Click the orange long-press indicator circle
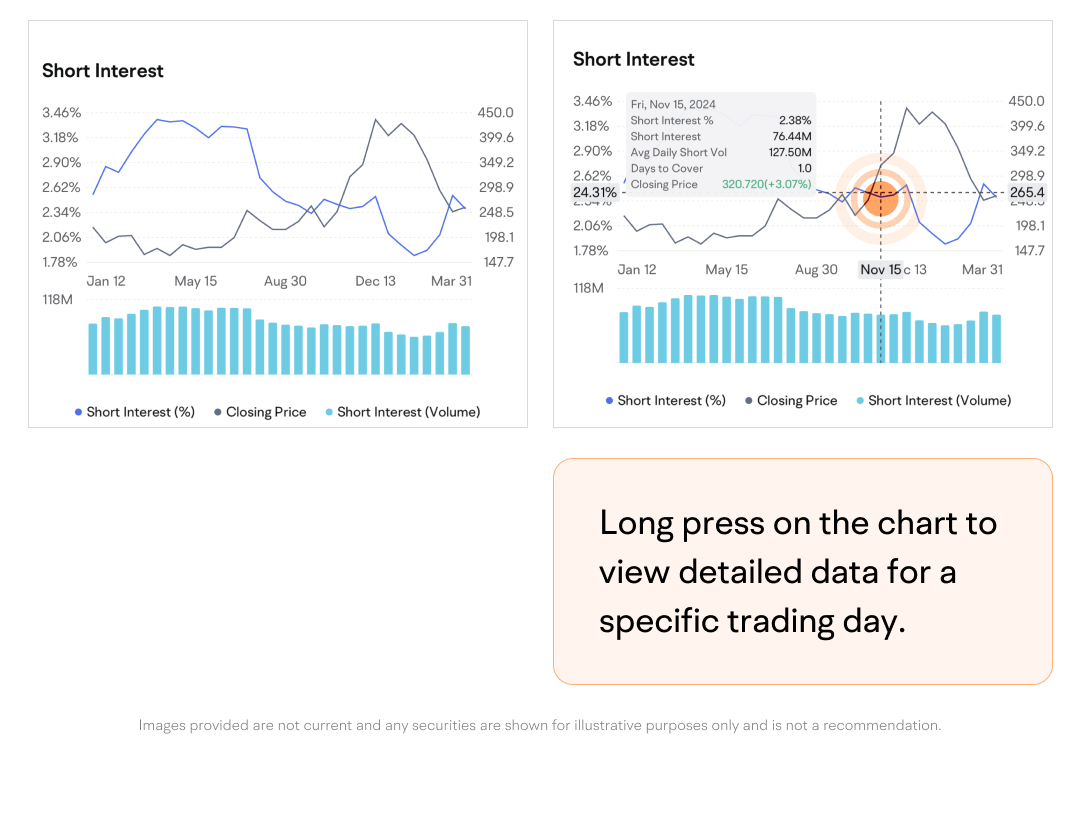This screenshot has width=1081, height=832. (x=881, y=198)
